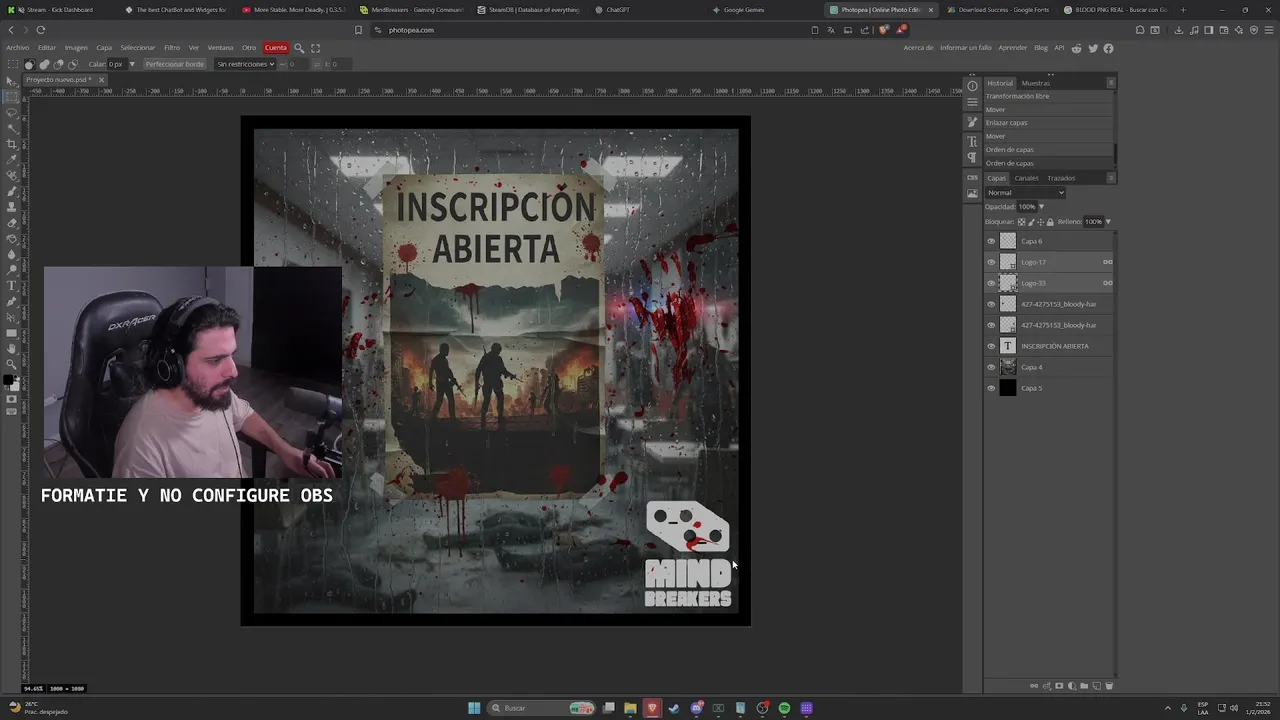This screenshot has height=720, width=1280.
Task: Select the Paint Bucket tool
Action: click(12, 238)
